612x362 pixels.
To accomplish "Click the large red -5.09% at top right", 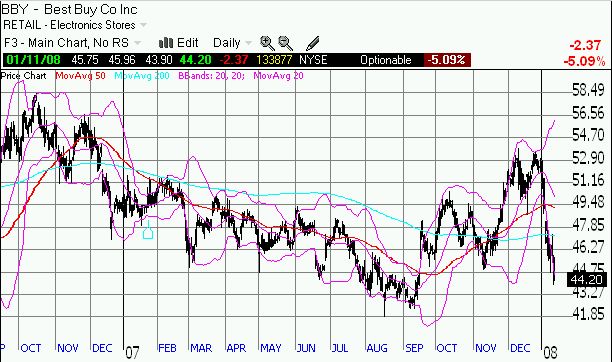I will tap(584, 62).
